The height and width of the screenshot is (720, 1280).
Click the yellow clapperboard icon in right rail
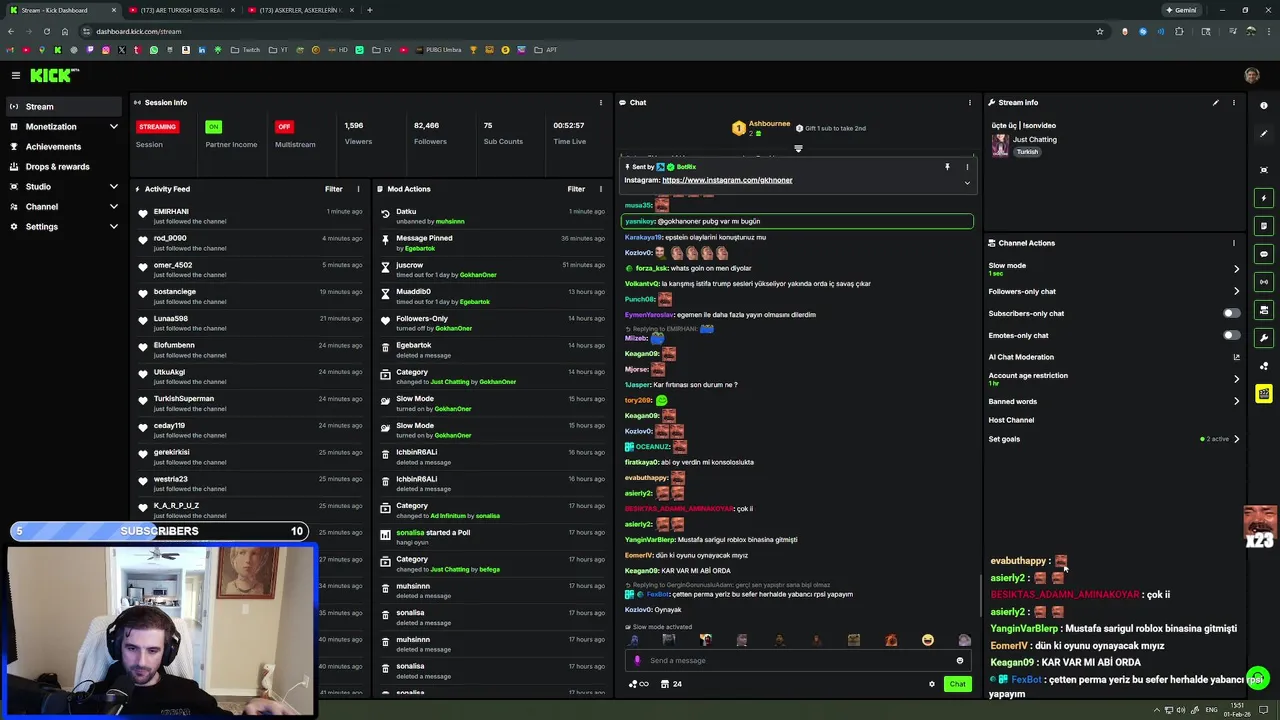[1264, 394]
